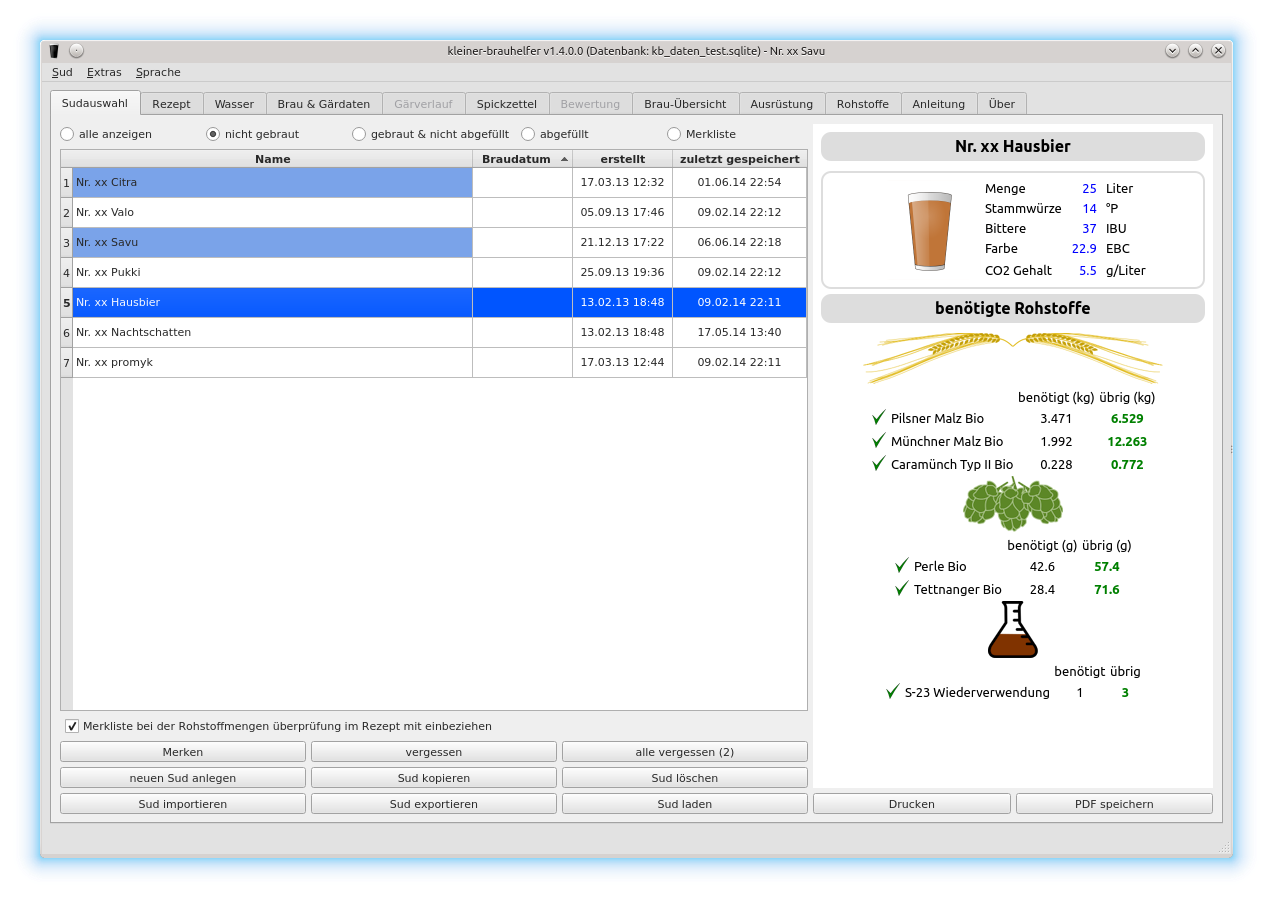The width and height of the screenshot is (1273, 898).
Task: Click the checkmark beside S-23 Wiederverwendung
Action: 893,692
